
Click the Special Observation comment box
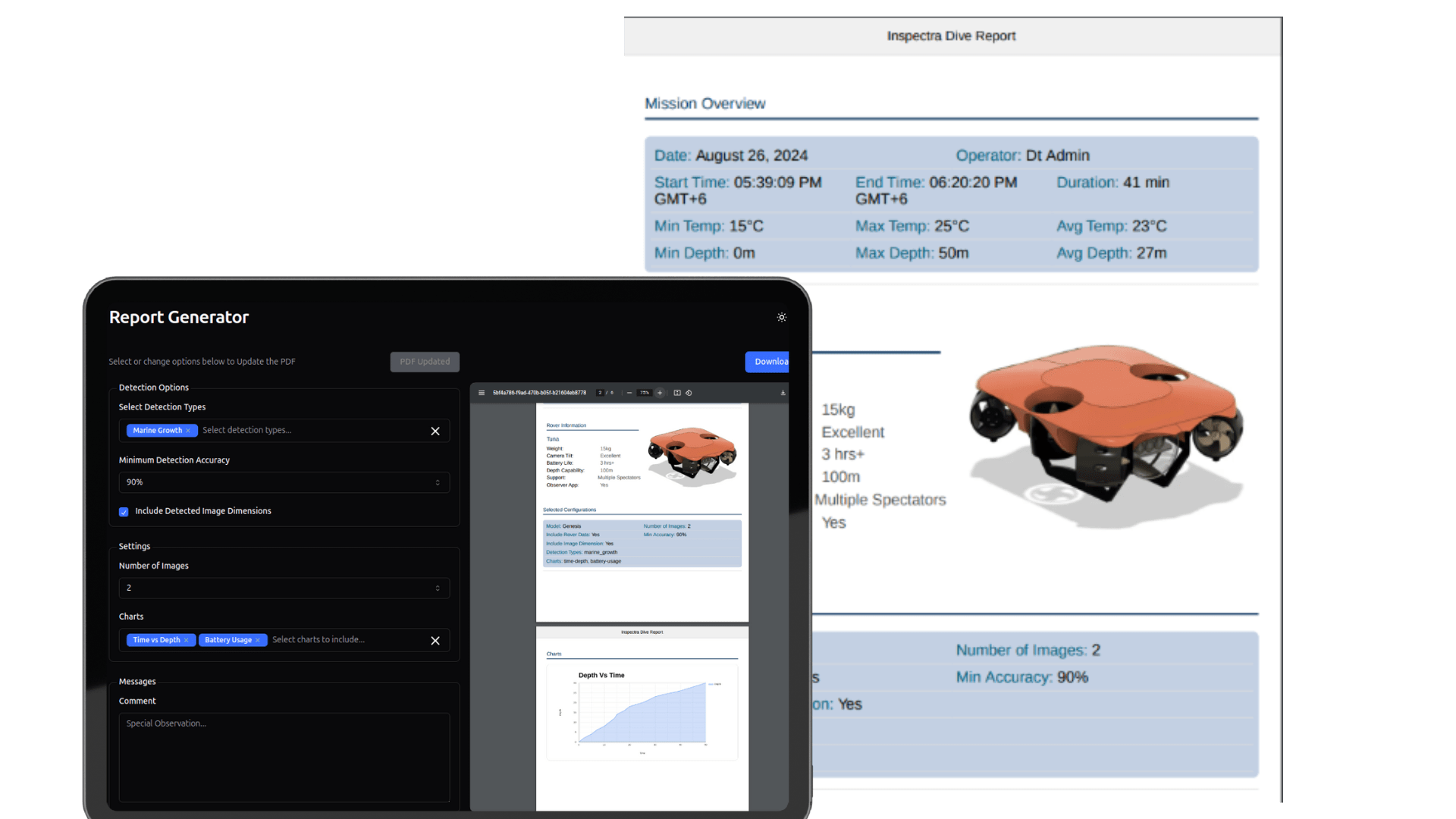click(284, 757)
